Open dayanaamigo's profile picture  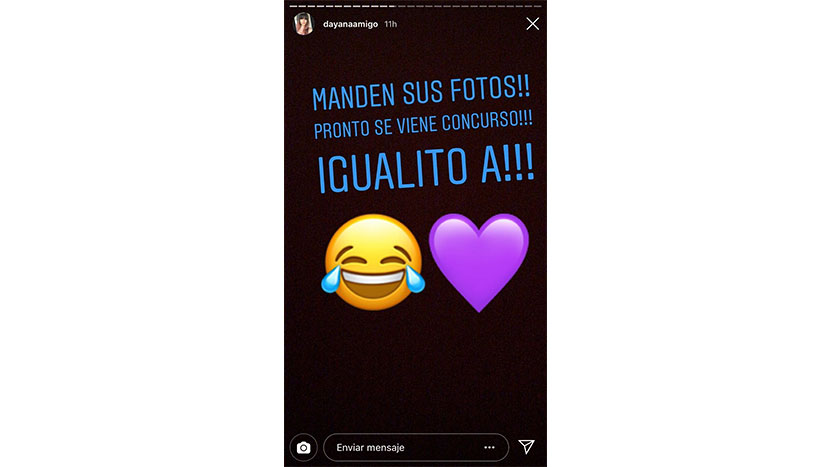point(304,24)
